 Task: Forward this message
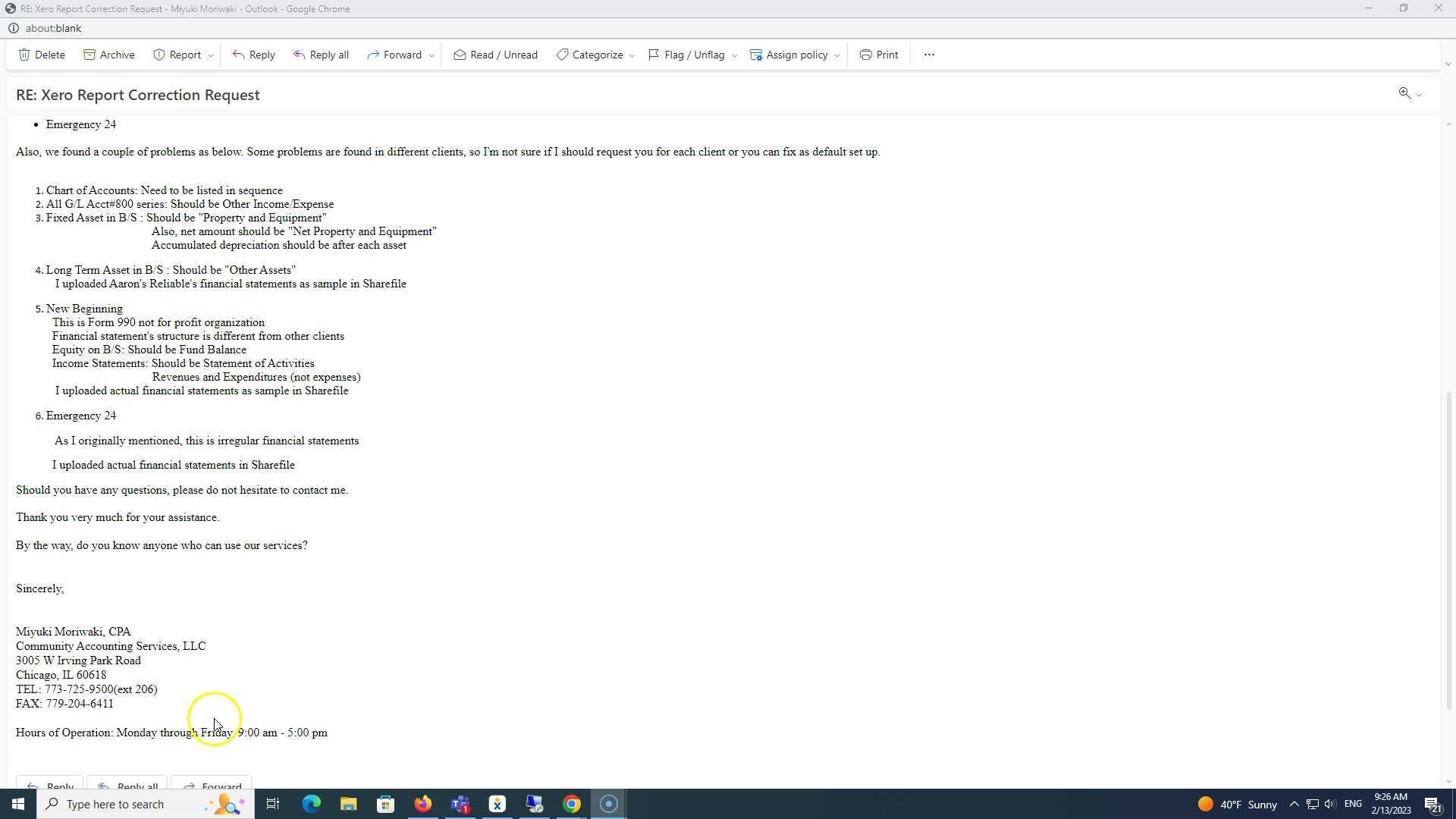tap(394, 55)
